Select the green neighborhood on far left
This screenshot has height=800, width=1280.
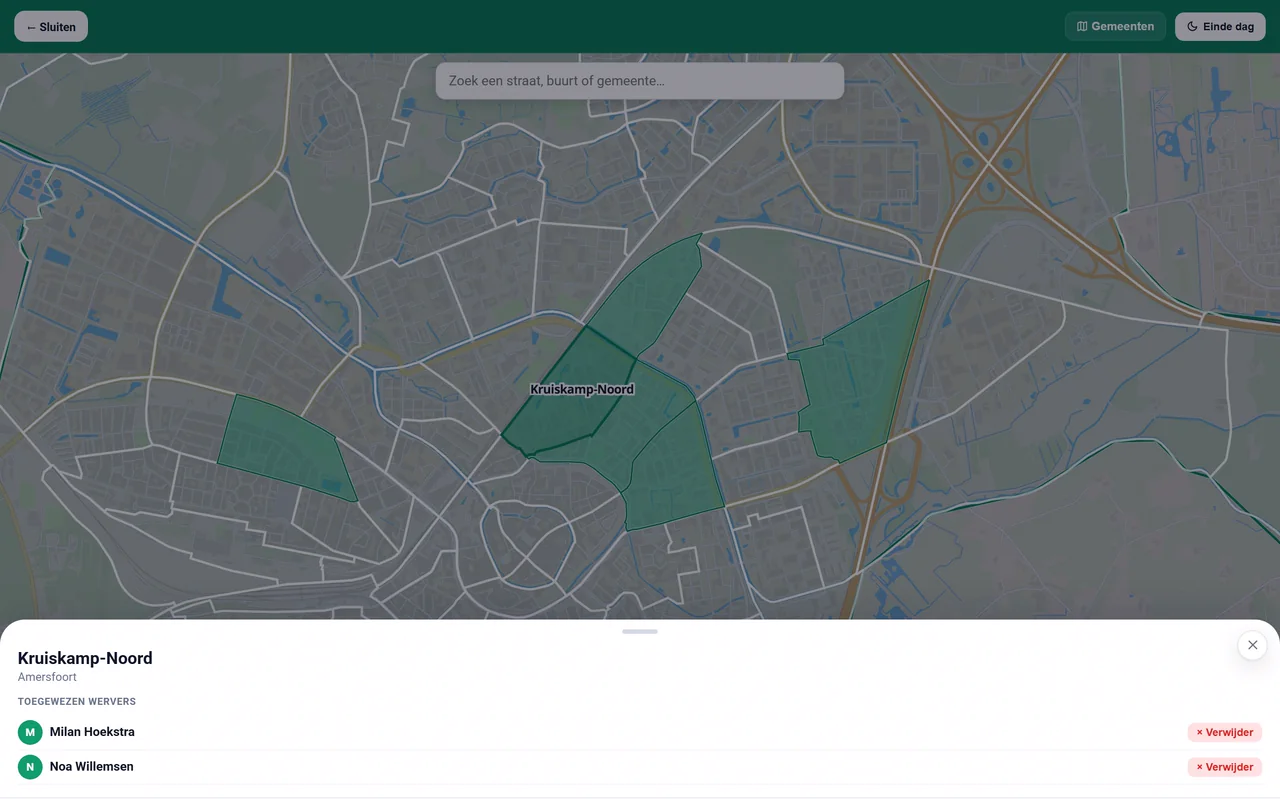click(285, 447)
